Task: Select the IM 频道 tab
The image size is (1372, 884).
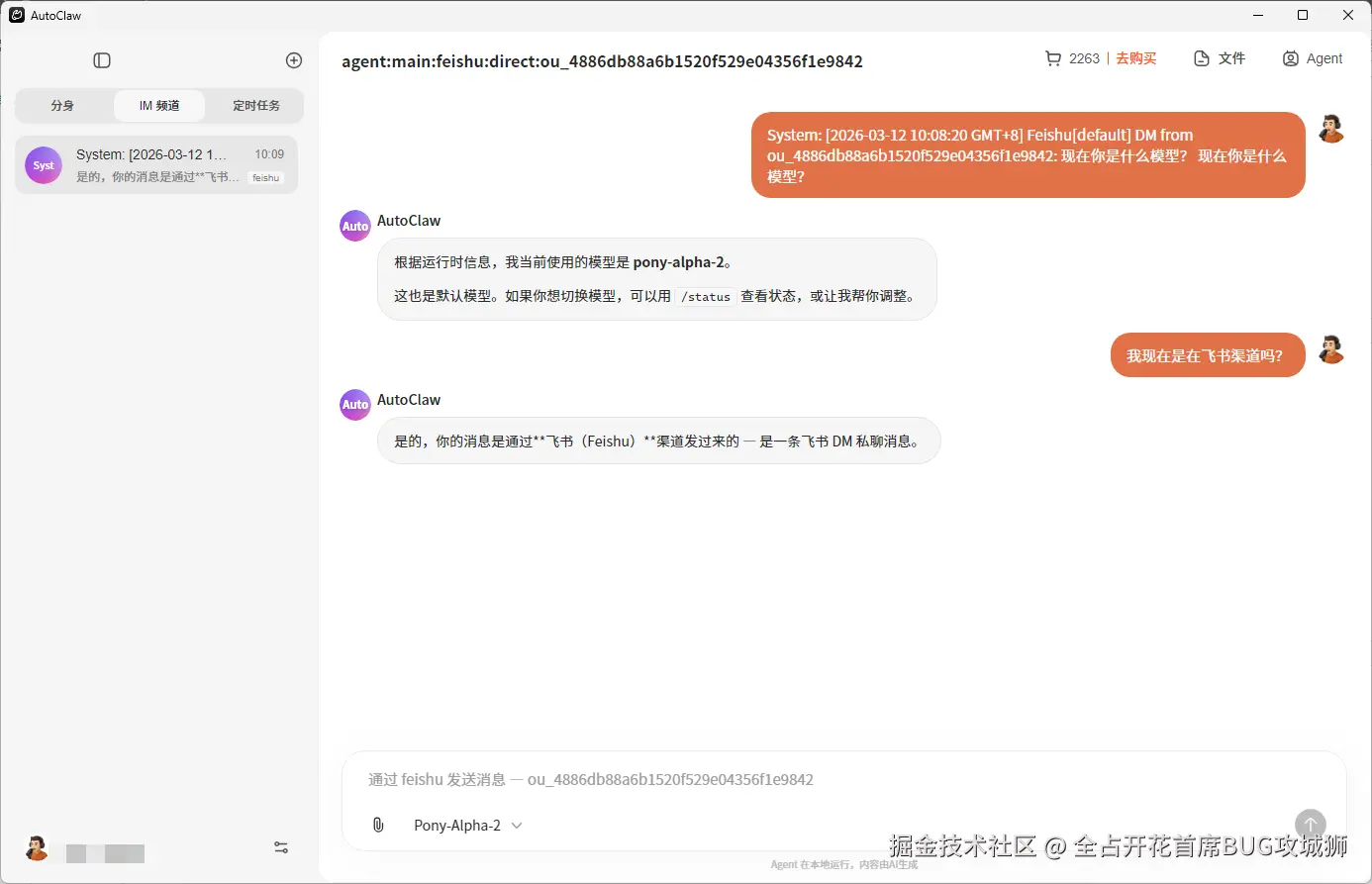Action: tap(158, 105)
